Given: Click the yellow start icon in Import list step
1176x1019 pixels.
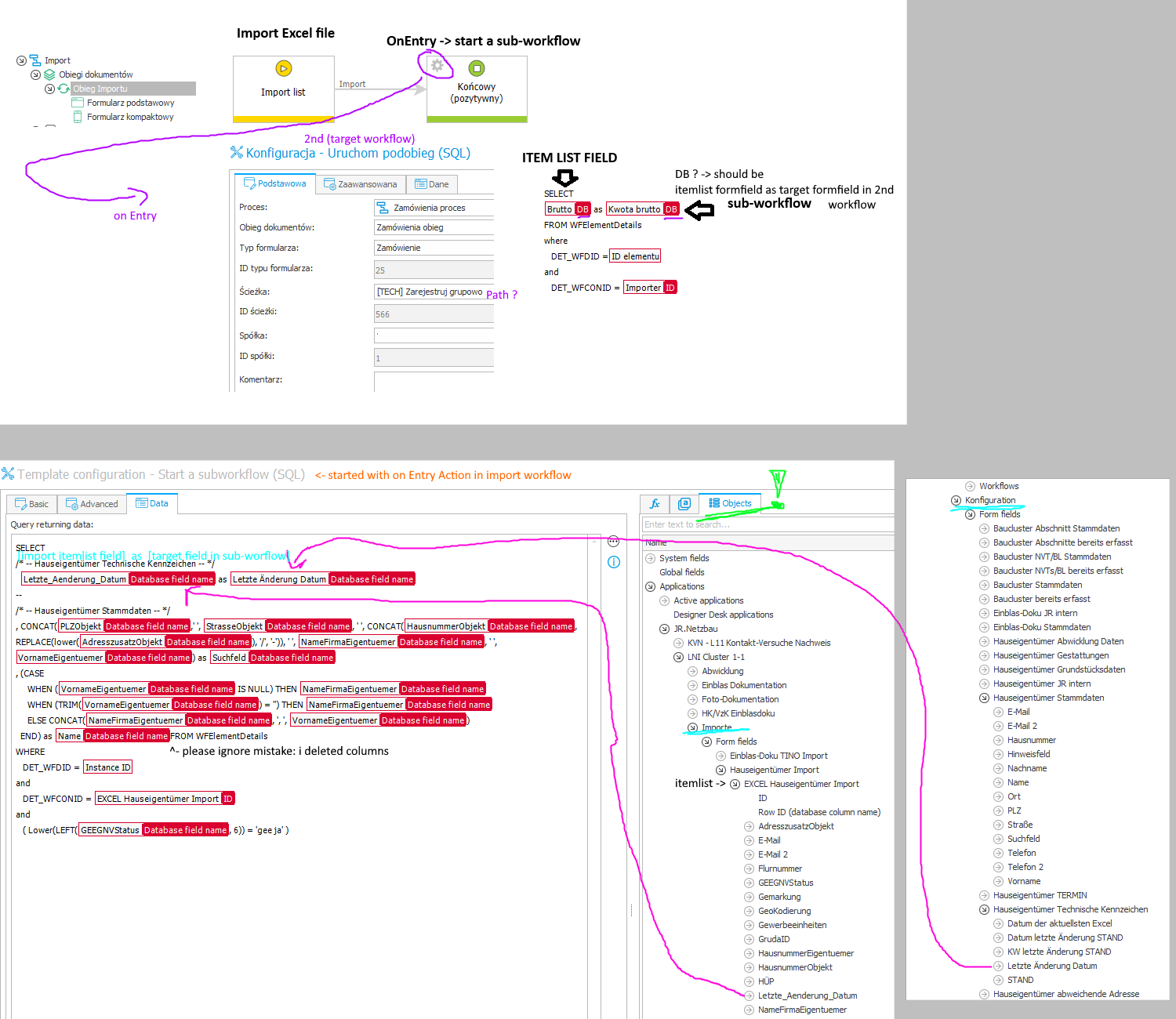Looking at the screenshot, I should (284, 68).
